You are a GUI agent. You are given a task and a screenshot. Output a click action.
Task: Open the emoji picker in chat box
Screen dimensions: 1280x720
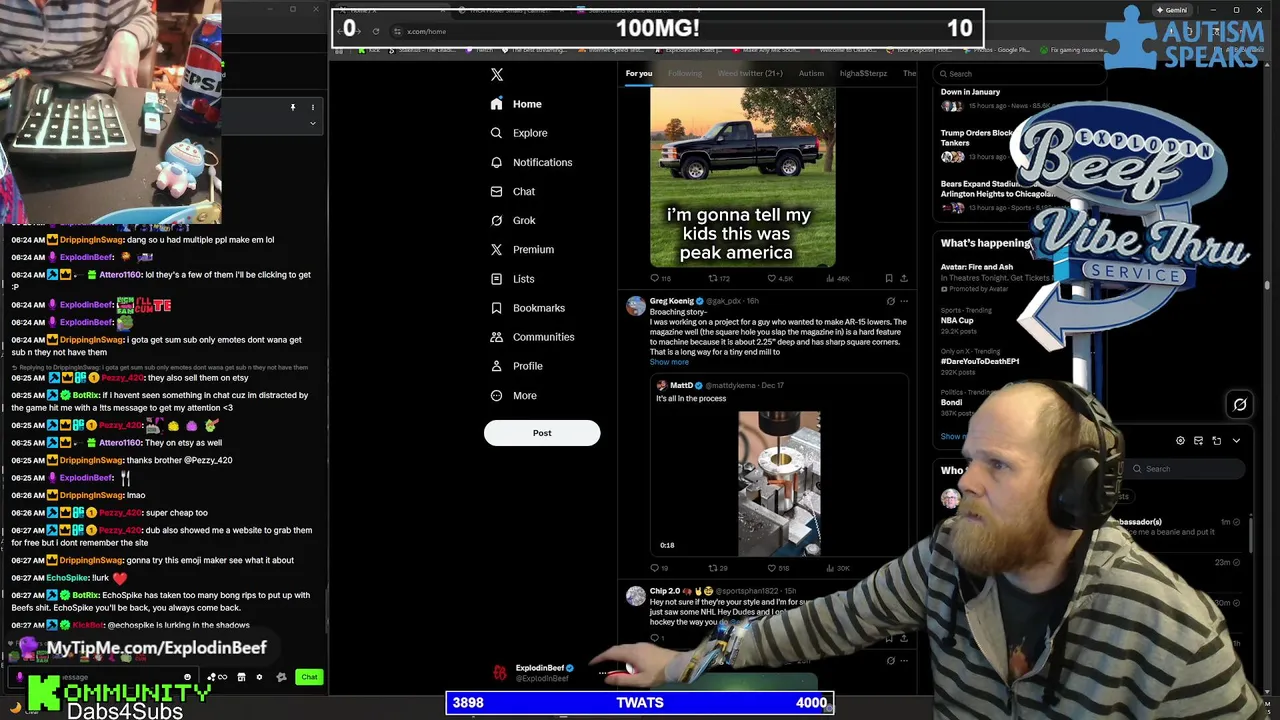tap(187, 677)
